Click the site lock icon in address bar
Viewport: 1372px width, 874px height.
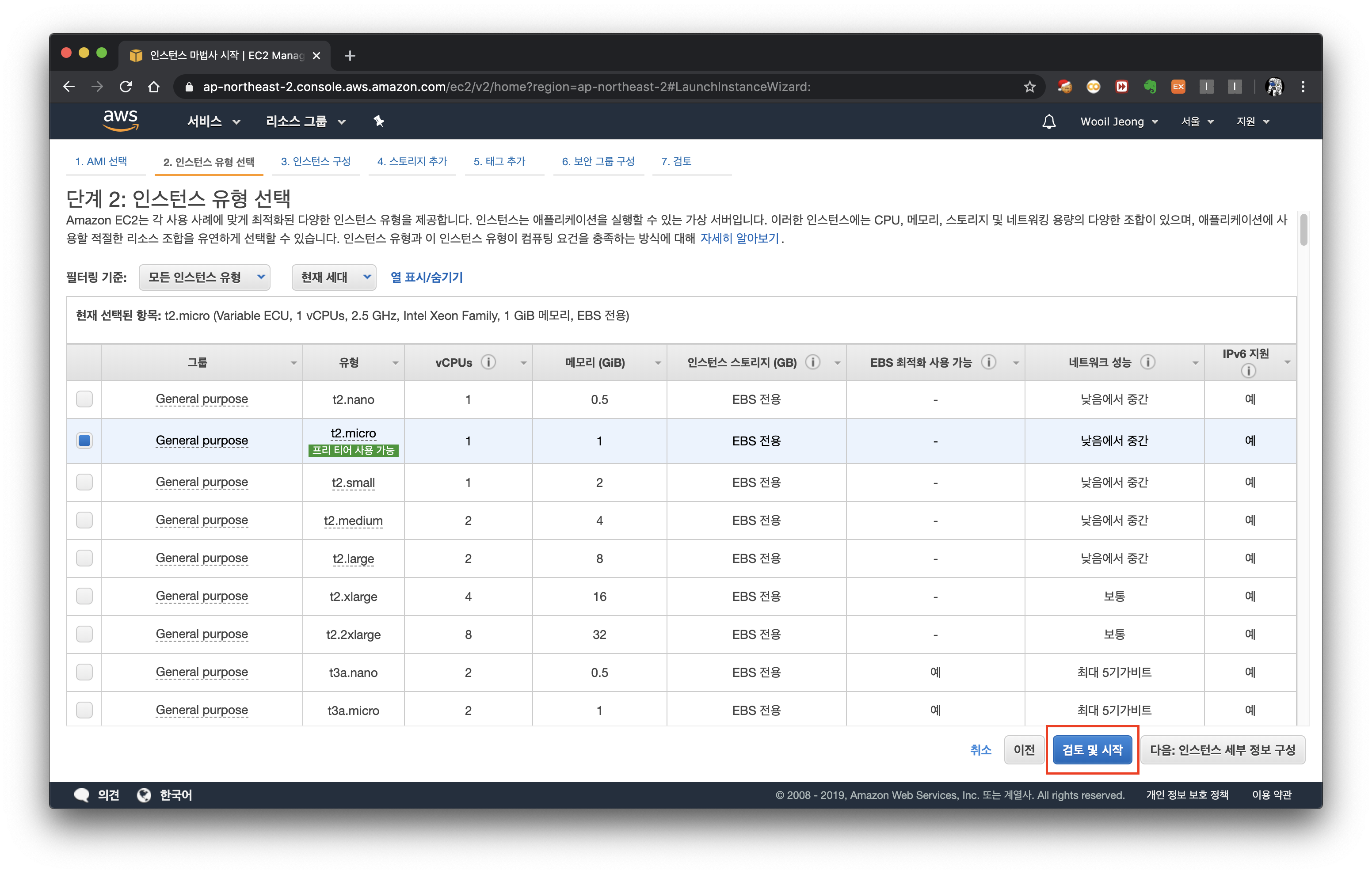(x=190, y=87)
